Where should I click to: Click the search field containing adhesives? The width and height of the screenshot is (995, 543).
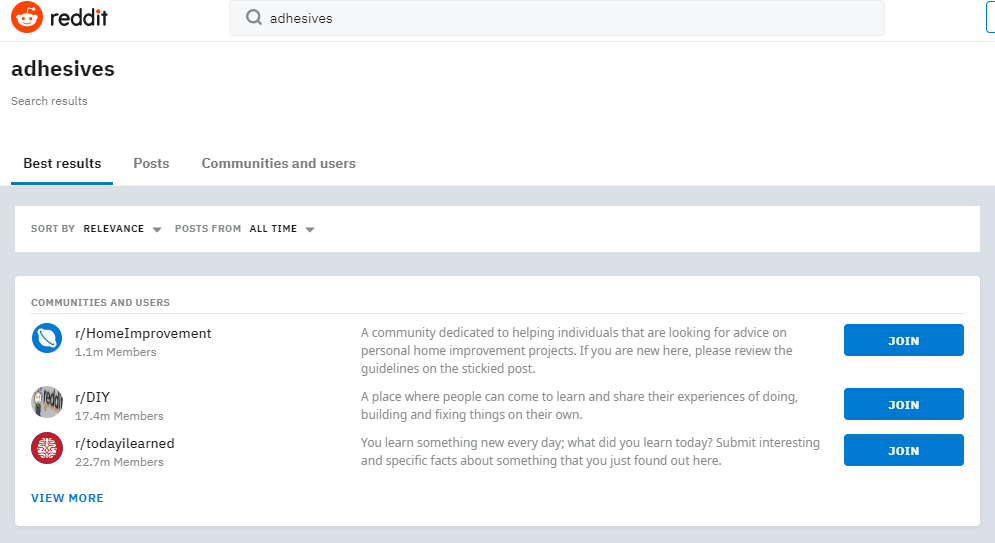point(557,18)
